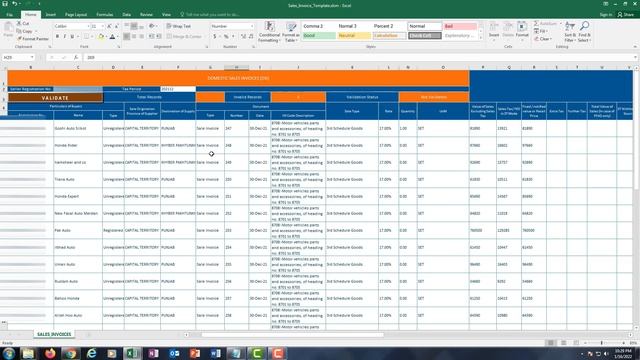Launch Firefox from the taskbar
640x360 pixels.
[x=50, y=353]
